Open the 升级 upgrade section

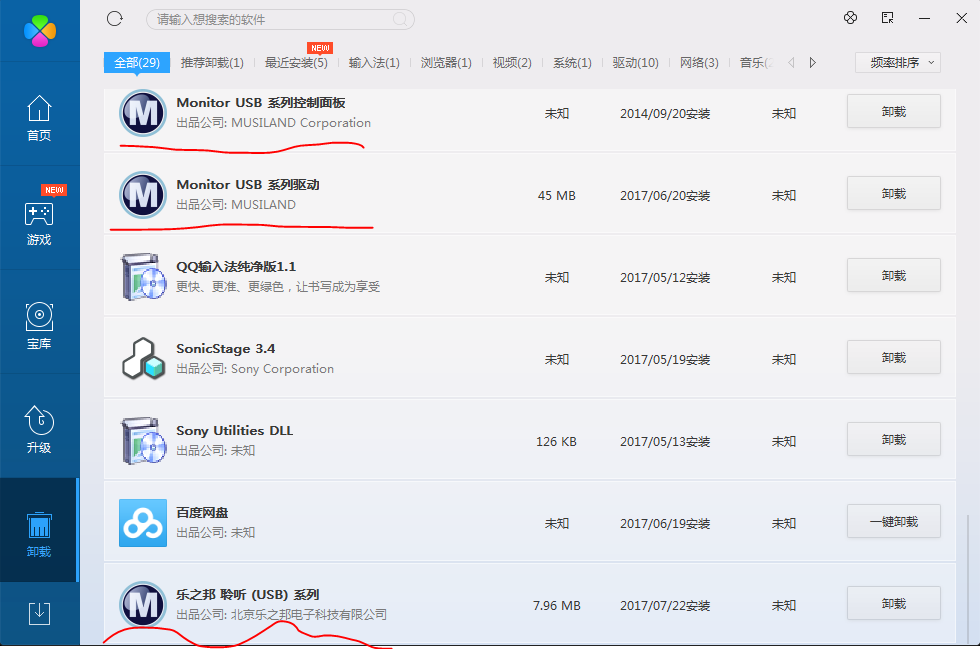[x=39, y=429]
